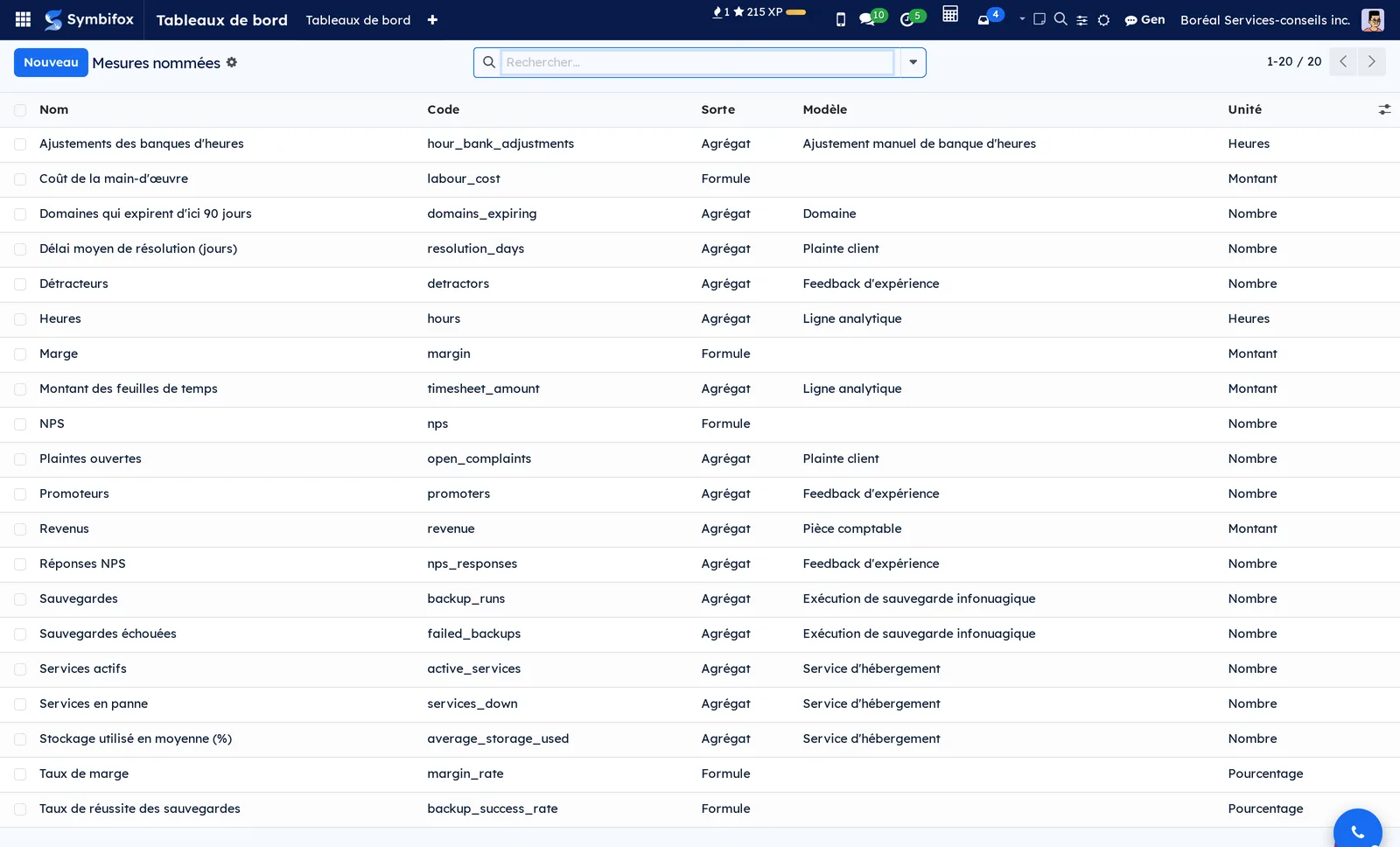Tick the select-all checkbox in header

[20, 110]
